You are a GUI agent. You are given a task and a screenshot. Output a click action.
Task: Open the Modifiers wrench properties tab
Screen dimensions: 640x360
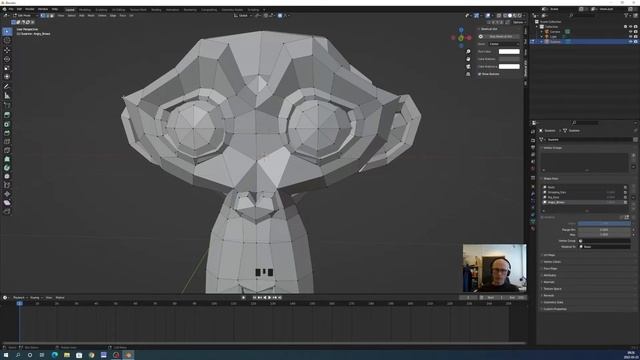tap(533, 194)
